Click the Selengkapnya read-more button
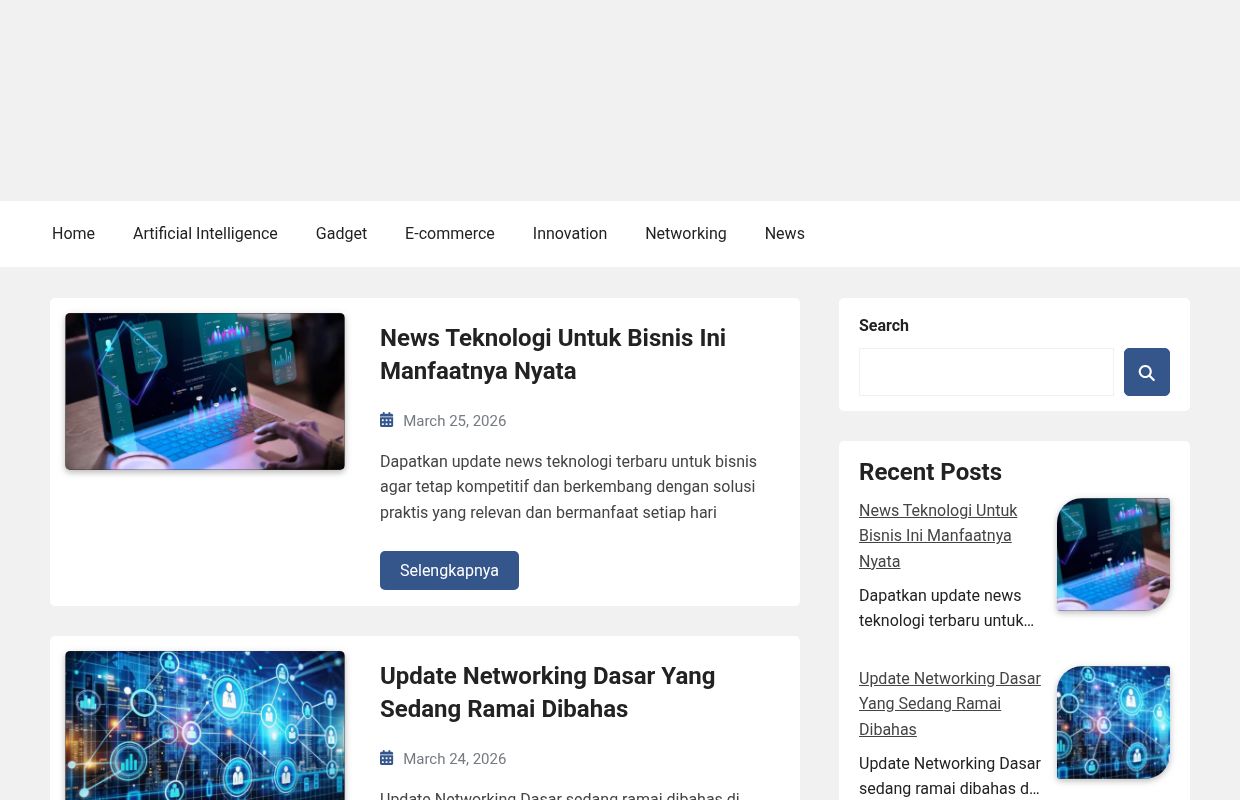 [449, 570]
